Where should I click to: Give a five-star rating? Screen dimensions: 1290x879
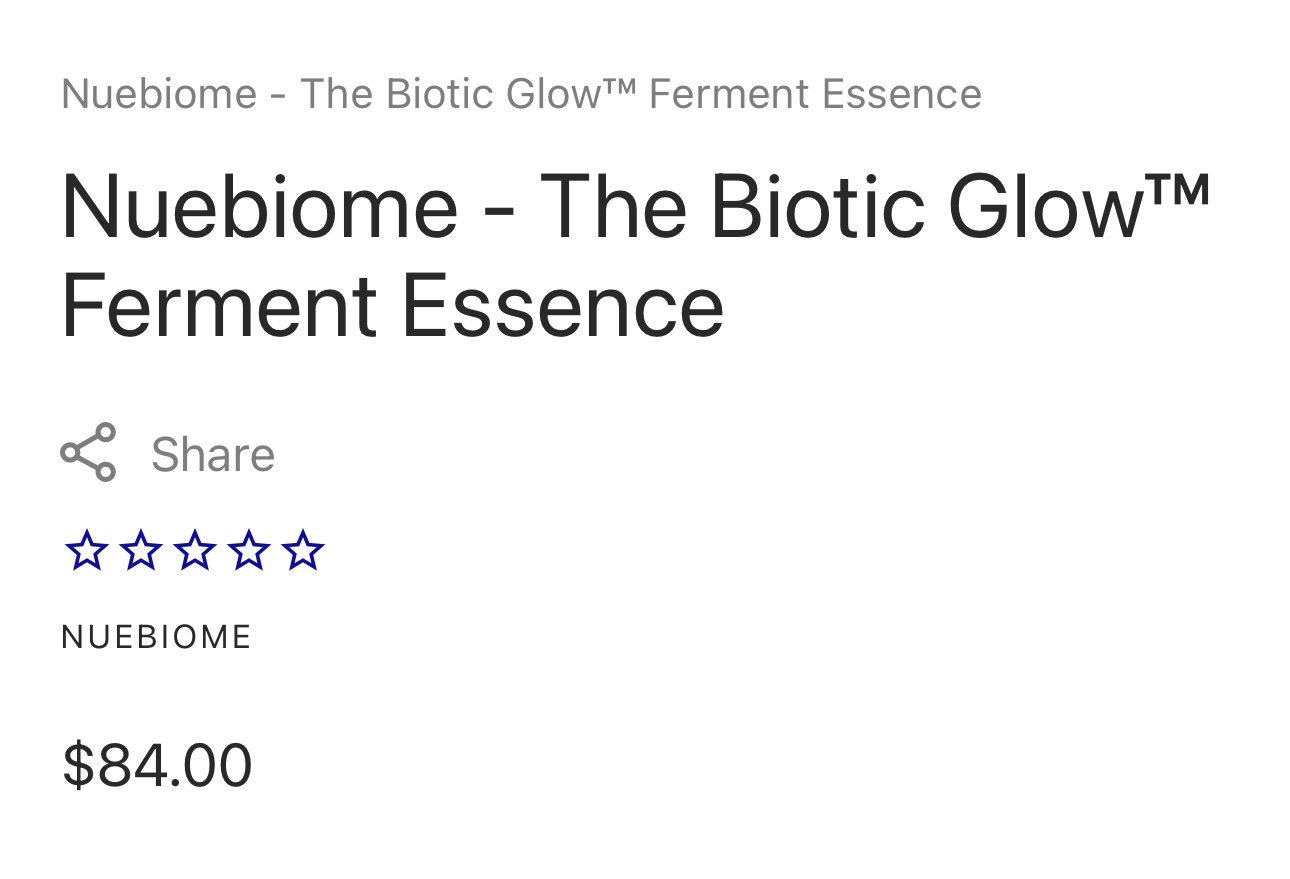click(302, 551)
